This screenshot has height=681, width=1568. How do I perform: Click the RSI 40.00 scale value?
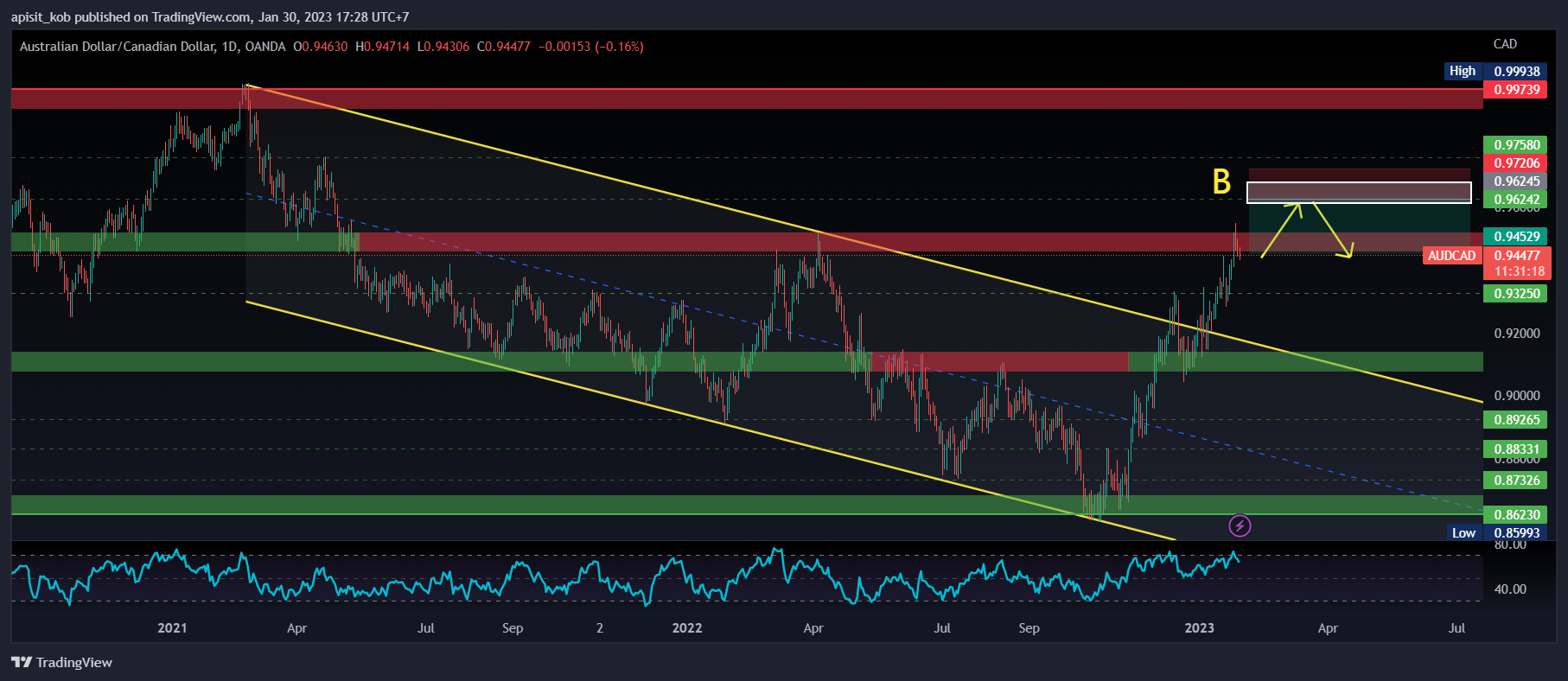point(1510,589)
